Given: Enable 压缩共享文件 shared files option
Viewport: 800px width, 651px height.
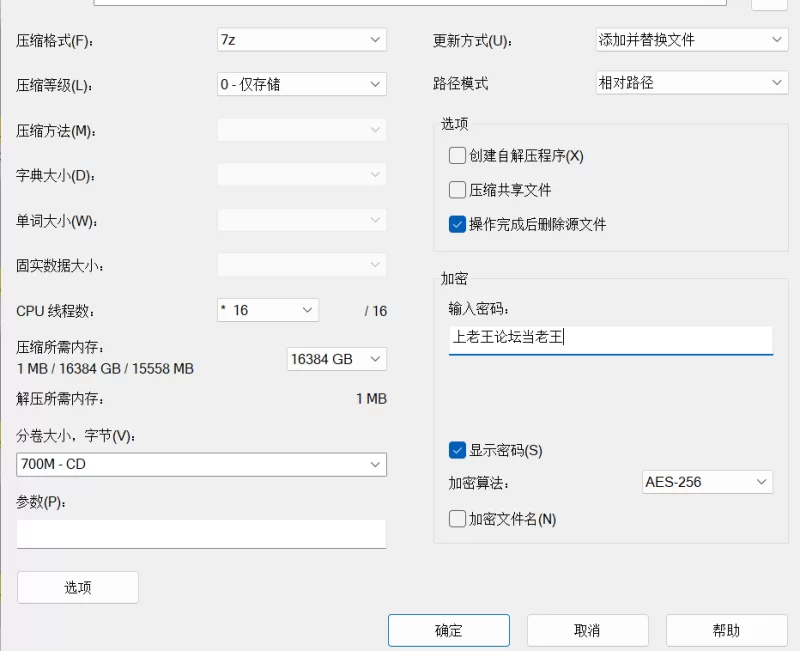Looking at the screenshot, I should click(457, 189).
